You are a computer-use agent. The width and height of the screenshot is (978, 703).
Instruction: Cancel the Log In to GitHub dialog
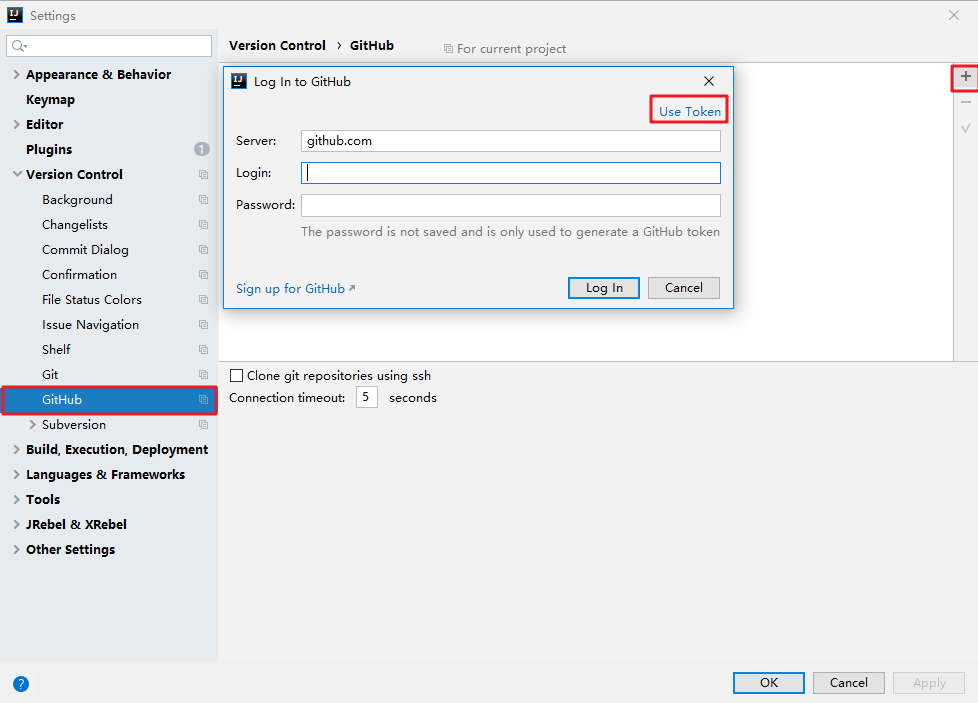[684, 288]
